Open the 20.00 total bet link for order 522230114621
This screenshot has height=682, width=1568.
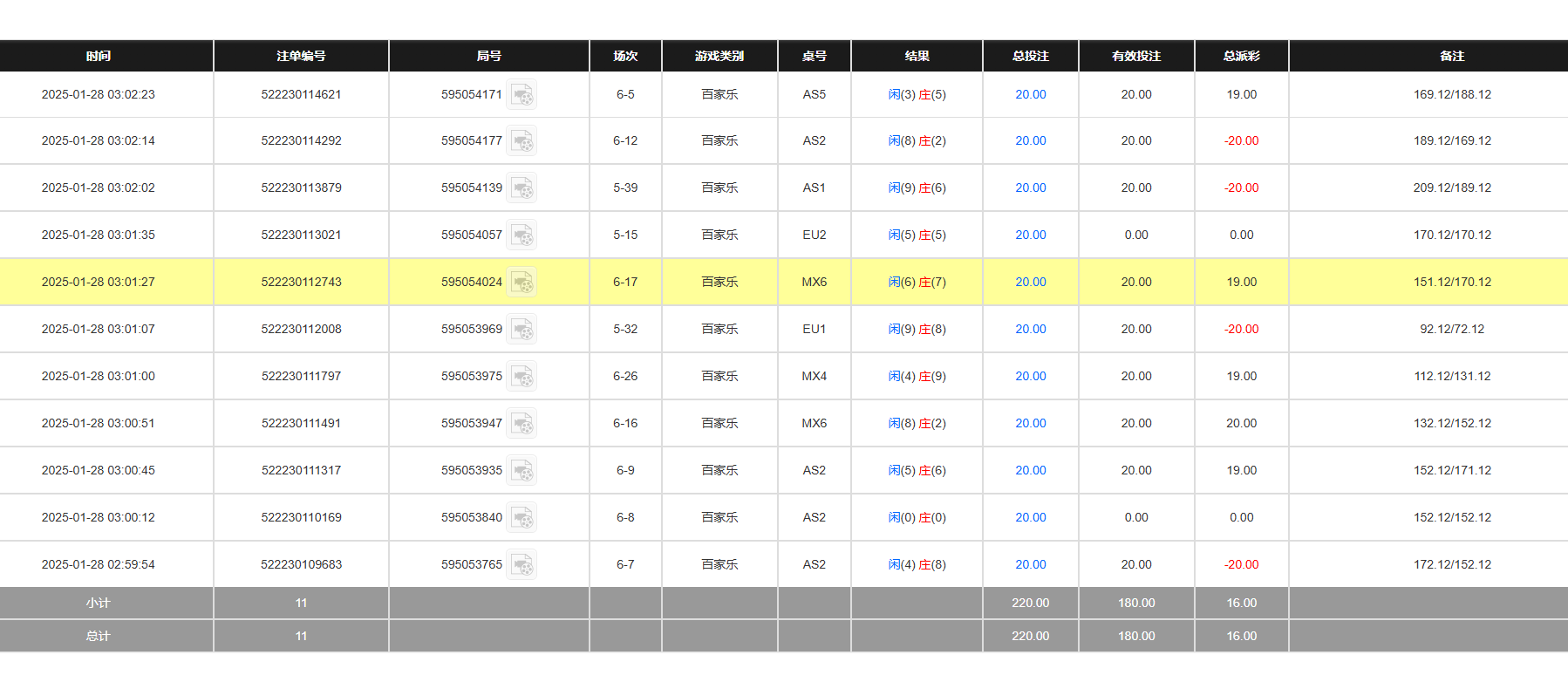tap(1030, 94)
